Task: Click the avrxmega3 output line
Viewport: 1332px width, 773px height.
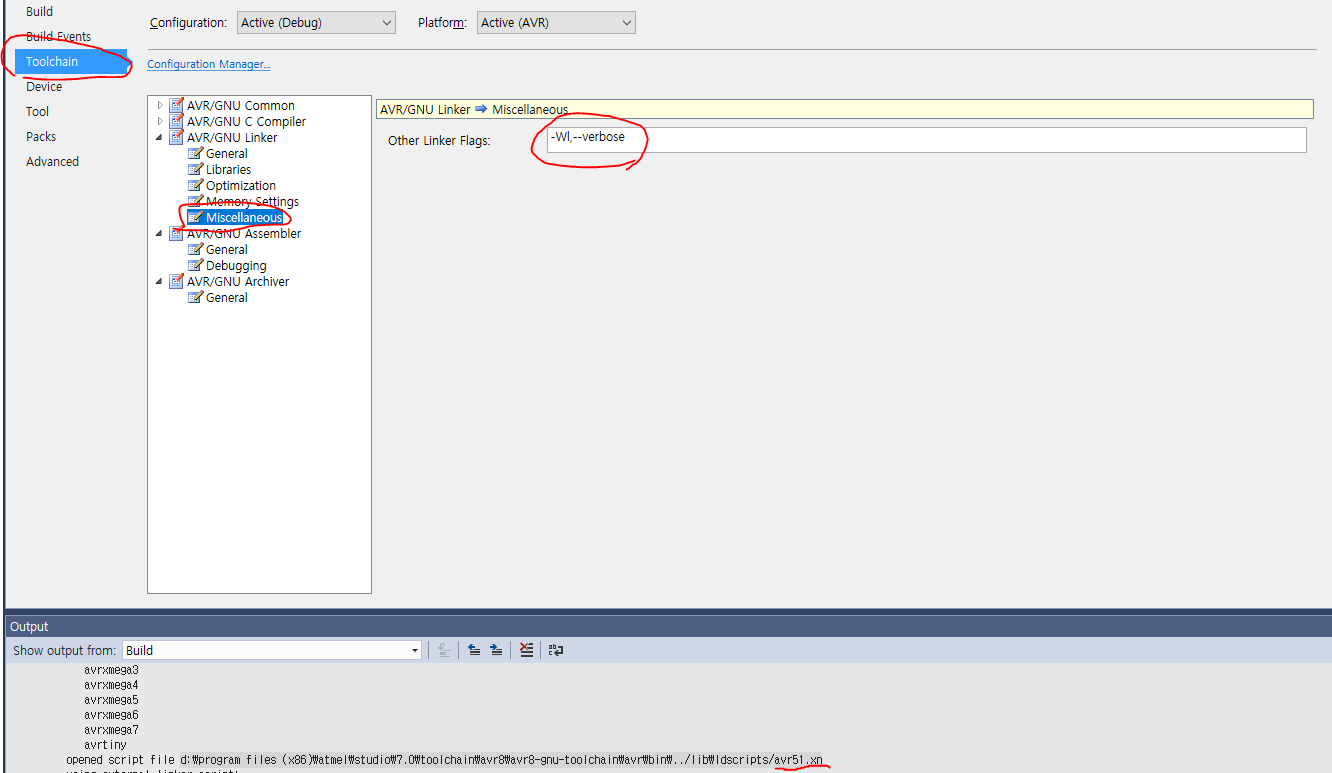Action: coord(111,670)
